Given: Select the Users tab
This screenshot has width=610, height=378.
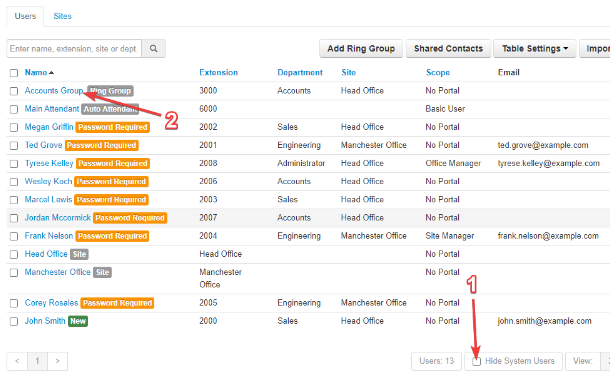Looking at the screenshot, I should click(25, 16).
